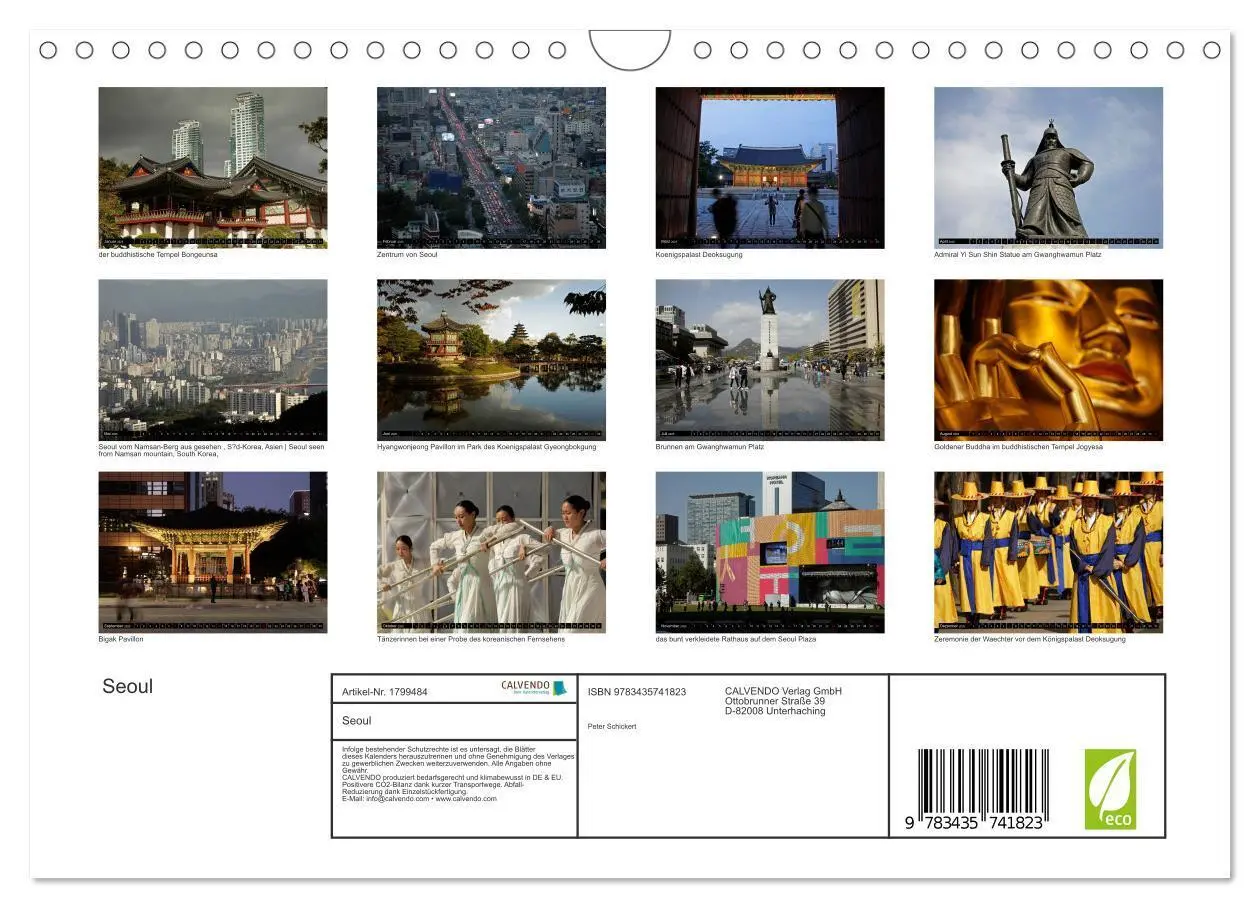Screen dimensions: 1260x908
Task: Click caption 'Seoul vom Namsan-Berg aus gesehen'
Action: 158,447
